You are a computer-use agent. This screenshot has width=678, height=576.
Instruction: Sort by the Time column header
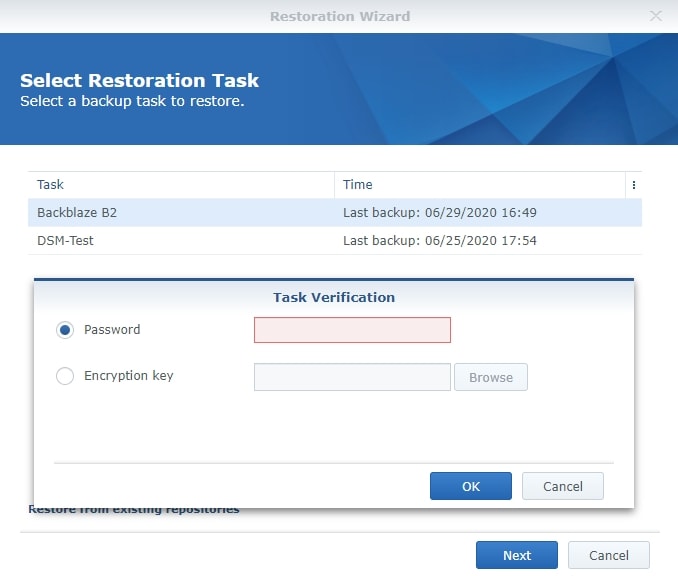point(480,185)
